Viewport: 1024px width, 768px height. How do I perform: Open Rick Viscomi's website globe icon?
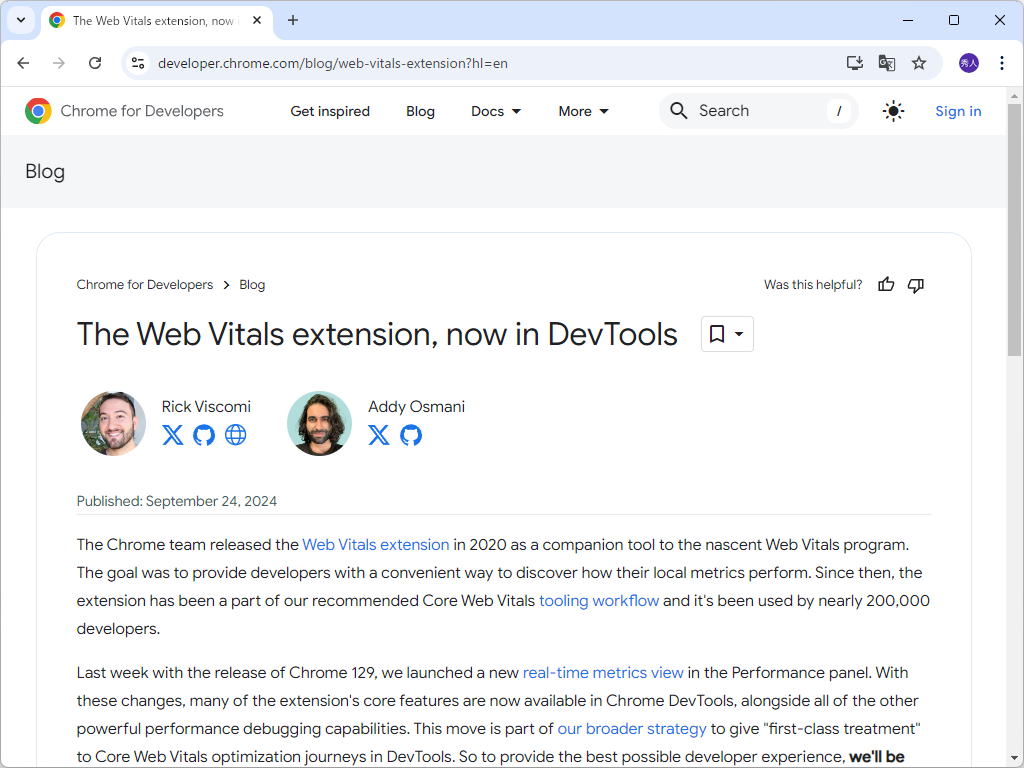tap(236, 435)
